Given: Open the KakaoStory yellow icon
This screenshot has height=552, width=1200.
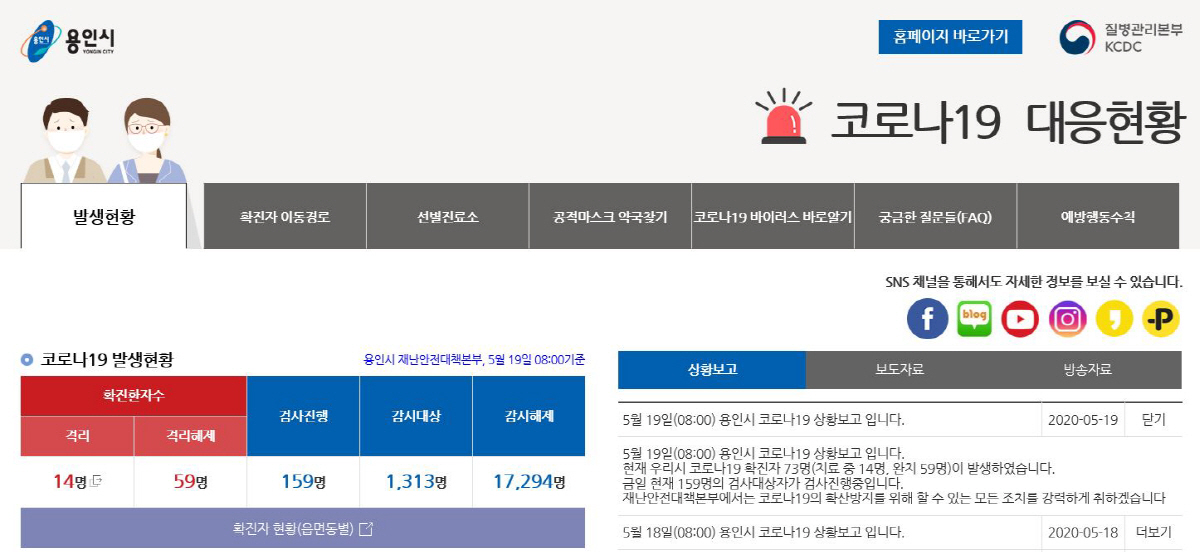Looking at the screenshot, I should tap(1114, 319).
